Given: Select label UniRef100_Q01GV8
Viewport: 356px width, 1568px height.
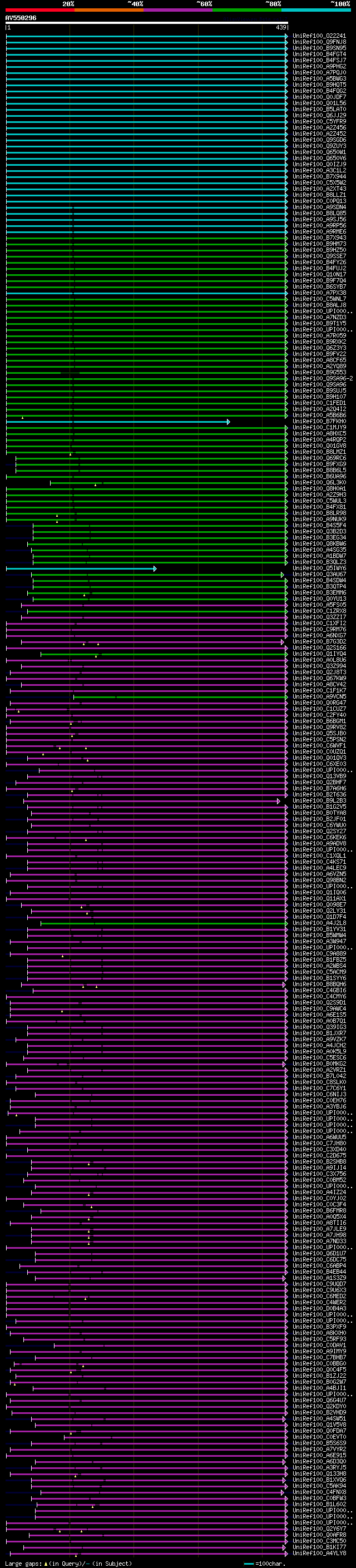Looking at the screenshot, I should [x=319, y=446].
